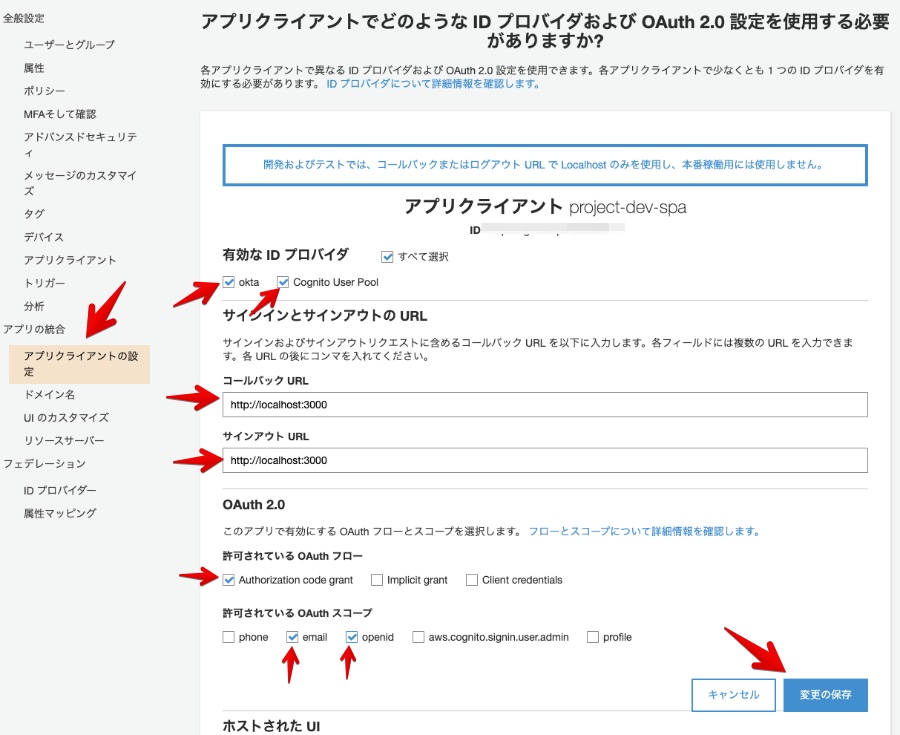Disable the Authorization code grant flow
The width and height of the screenshot is (900, 735).
230,580
